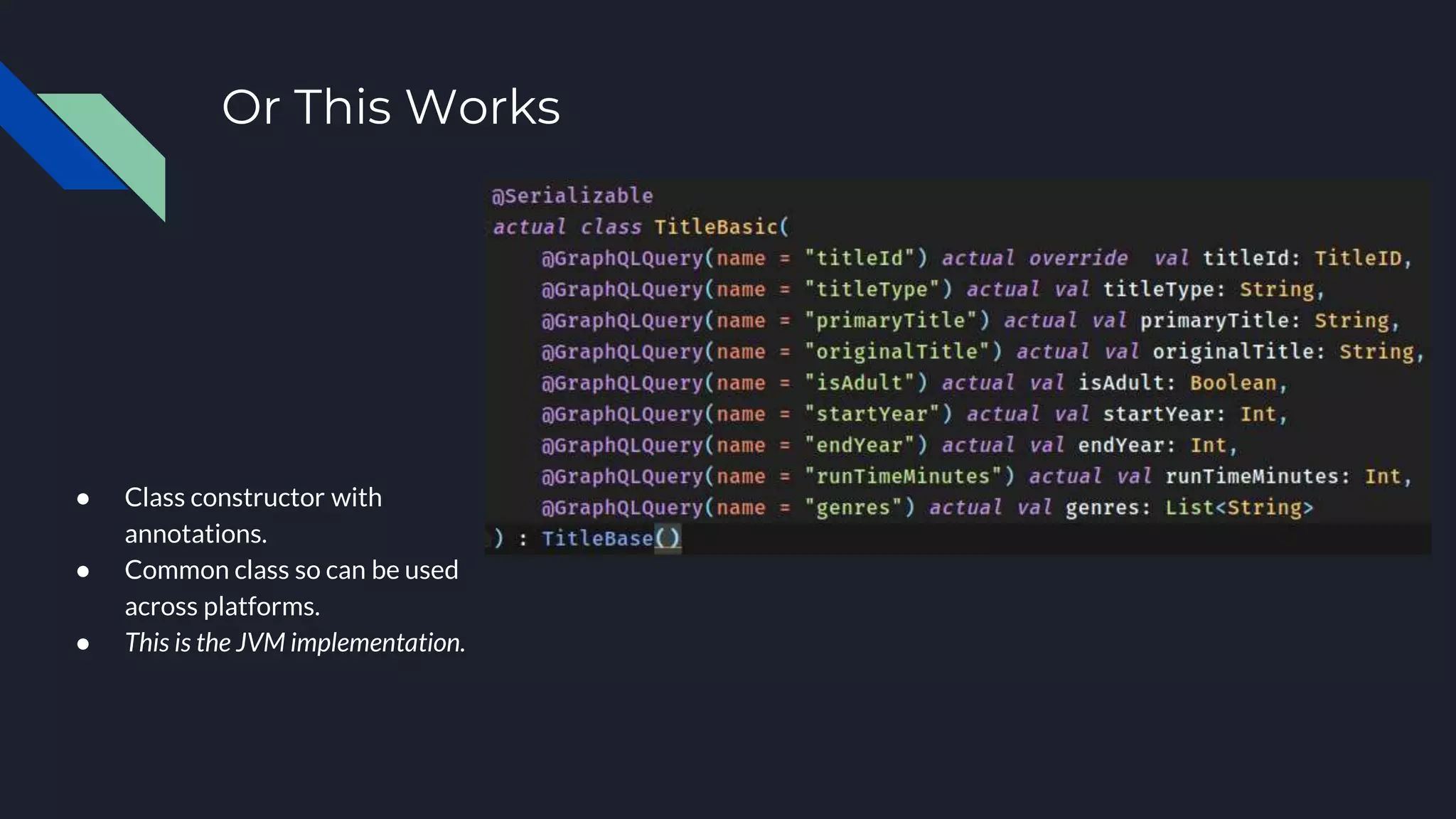
Task: Select the "runTimeMinutes" string literal
Action: tap(904, 476)
